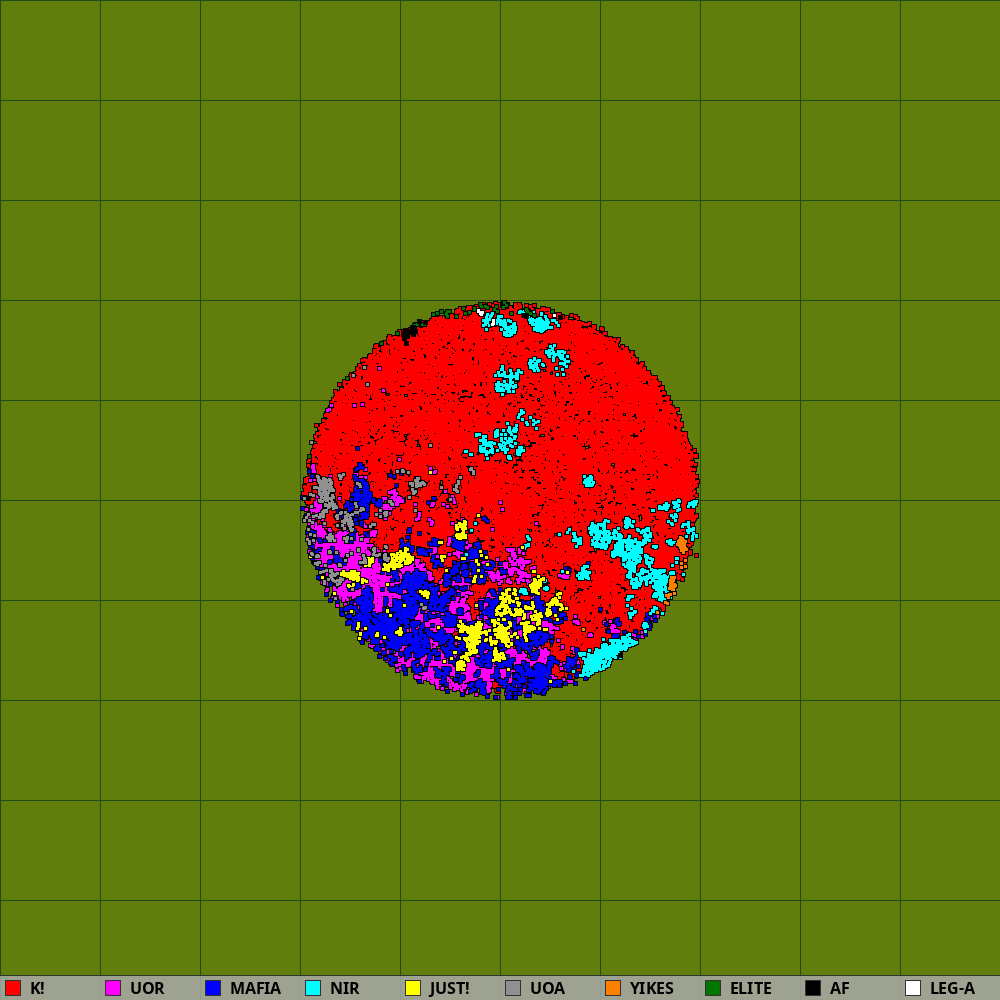Screen dimensions: 1000x1000
Task: Click the black AF legend swatch
Action: (x=813, y=988)
